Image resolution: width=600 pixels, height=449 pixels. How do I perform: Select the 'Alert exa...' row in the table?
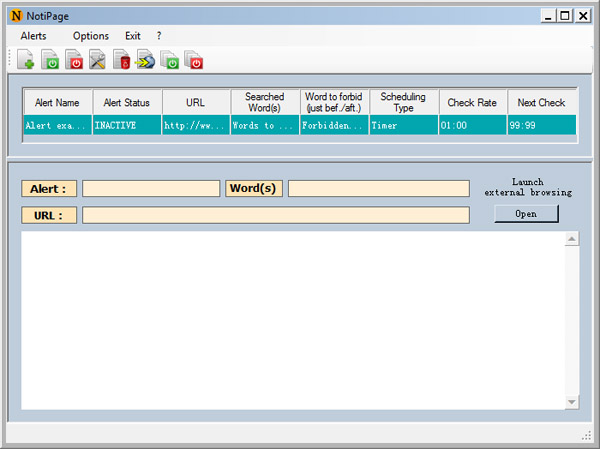point(57,126)
